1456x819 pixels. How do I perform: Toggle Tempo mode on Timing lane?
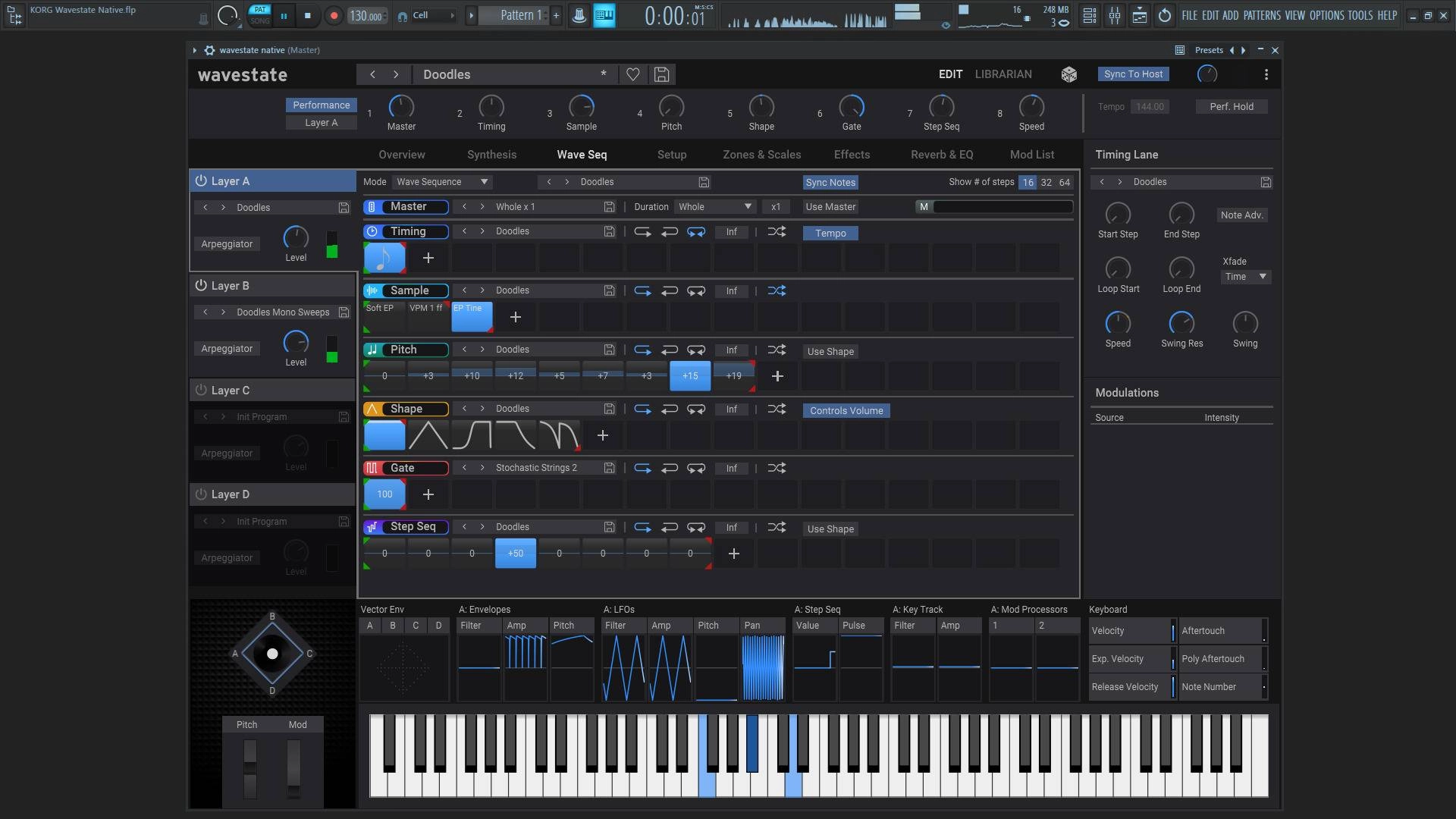[830, 233]
